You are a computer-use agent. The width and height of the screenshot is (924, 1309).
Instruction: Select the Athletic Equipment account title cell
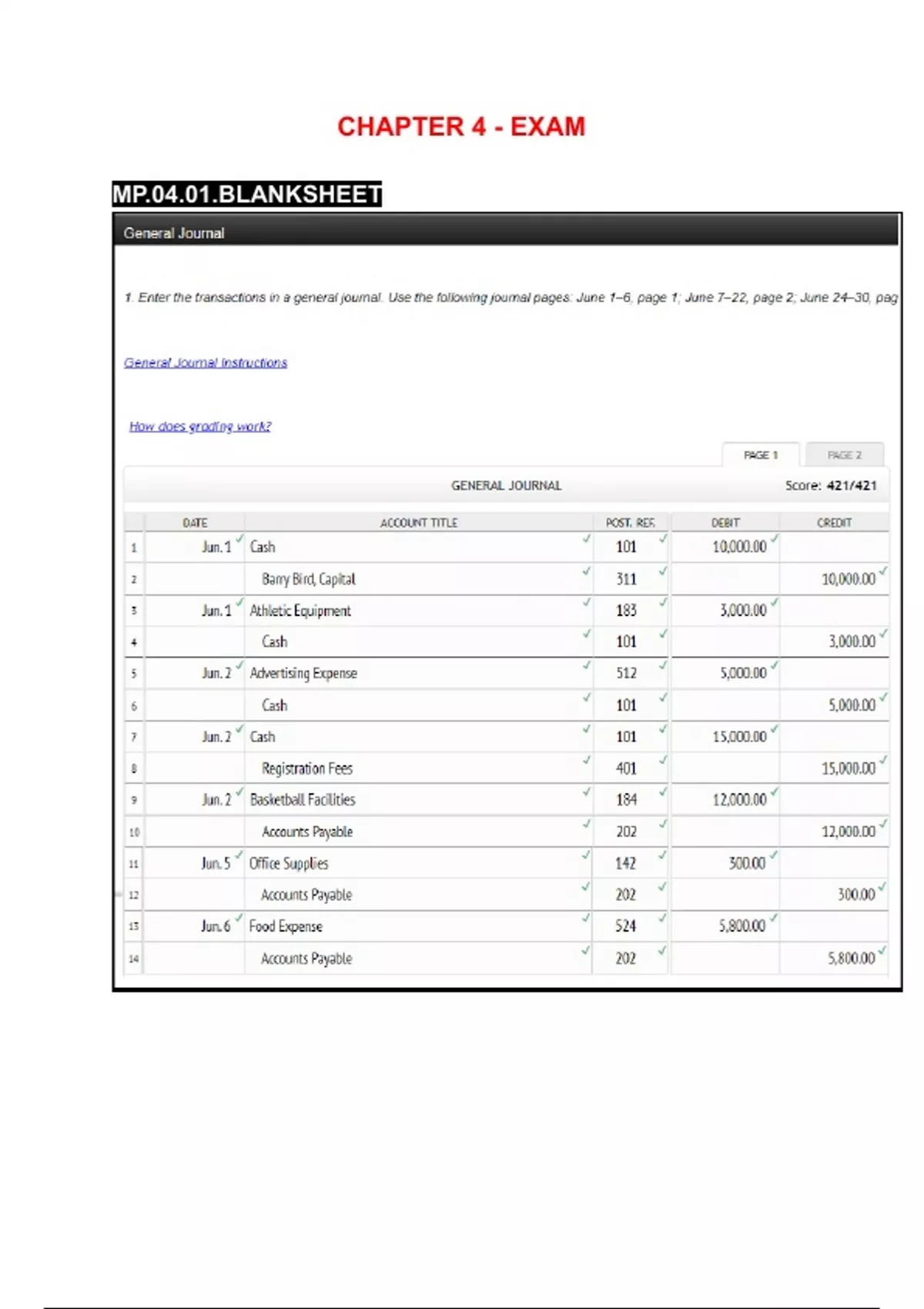coord(300,611)
